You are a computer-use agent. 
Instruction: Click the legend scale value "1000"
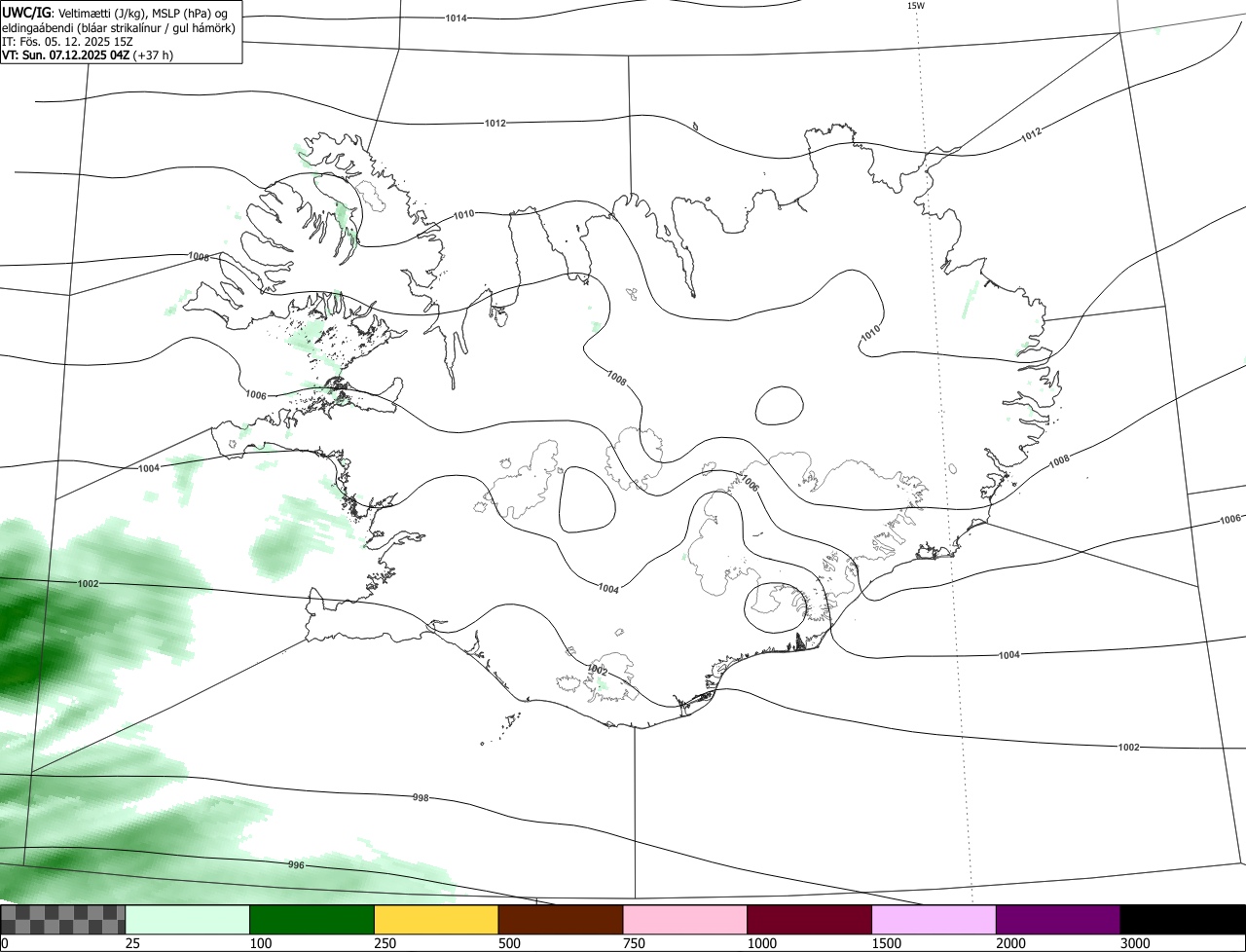[x=762, y=943]
